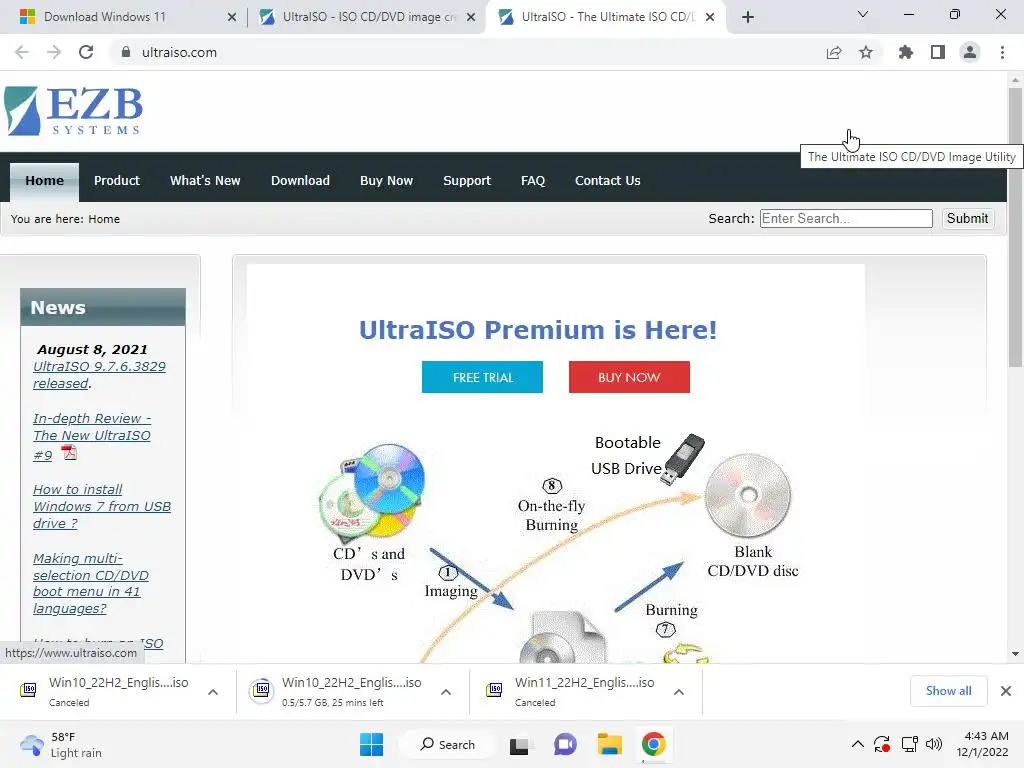Click the red BUY NOW button
This screenshot has width=1024, height=768.
pos(629,377)
